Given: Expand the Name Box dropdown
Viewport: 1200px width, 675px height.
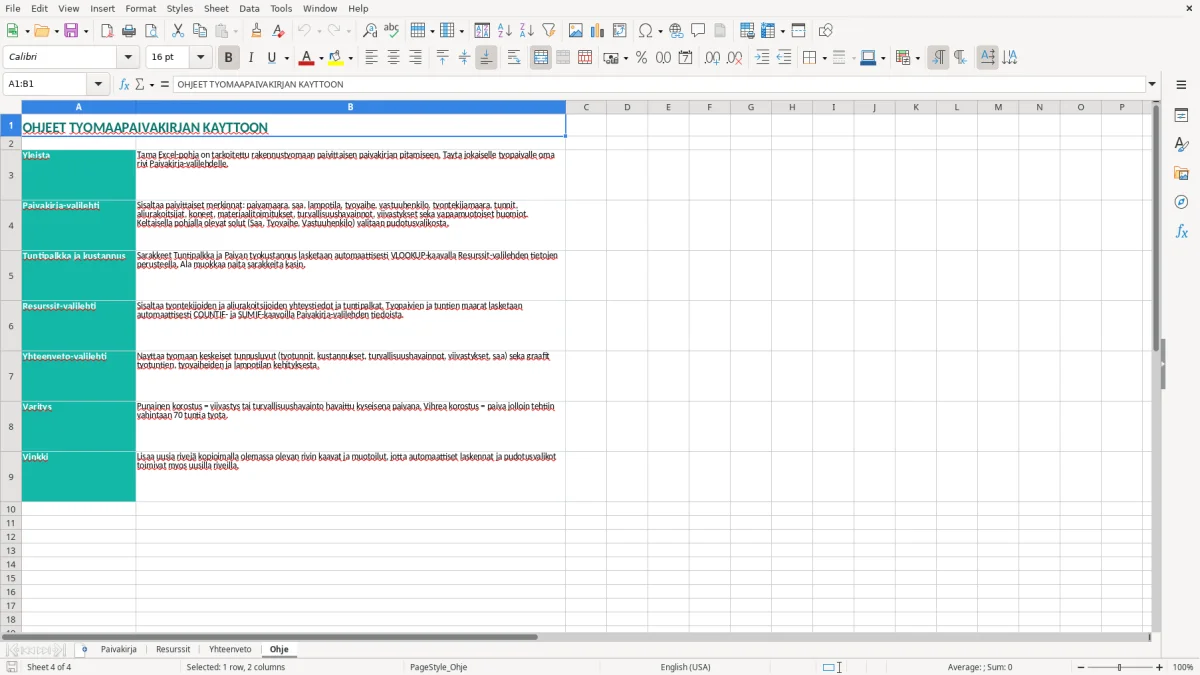Looking at the screenshot, I should tap(98, 84).
